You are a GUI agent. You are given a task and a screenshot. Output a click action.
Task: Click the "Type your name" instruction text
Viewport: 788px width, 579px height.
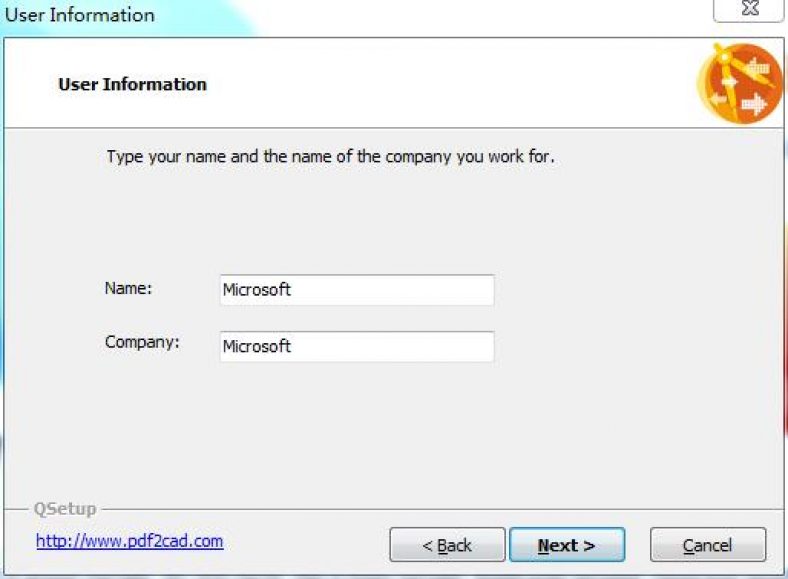coord(330,157)
